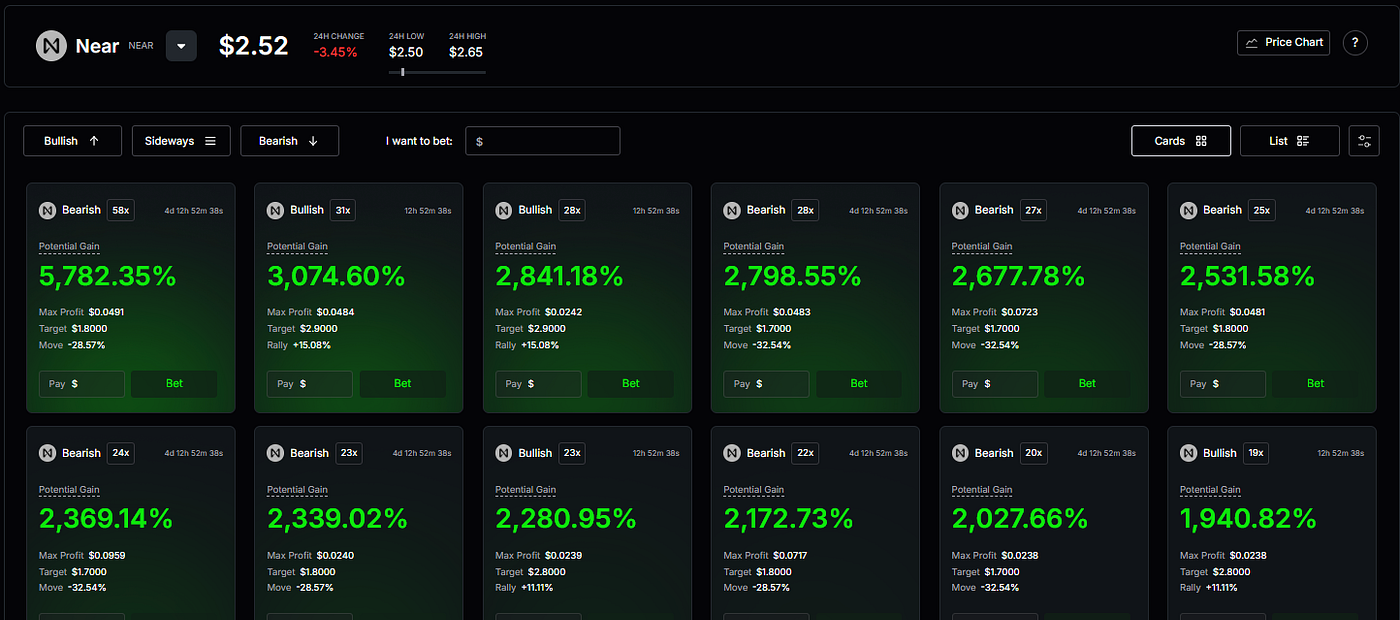Click the Near icon on Bearish 23x card
1400x620 pixels.
pyautogui.click(x=275, y=453)
